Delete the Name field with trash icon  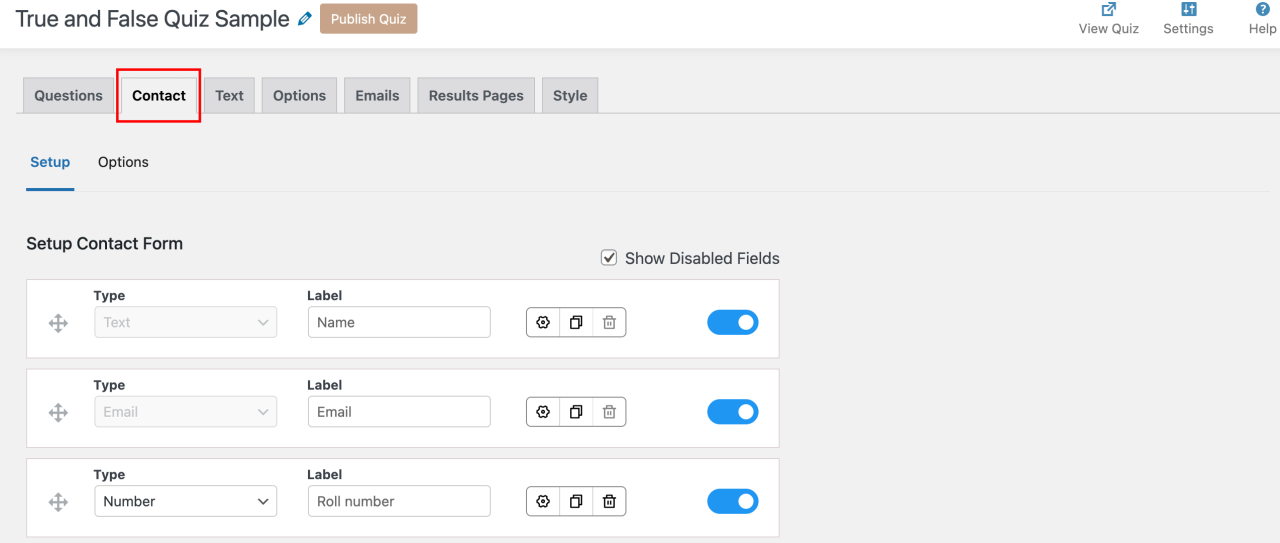tap(609, 322)
